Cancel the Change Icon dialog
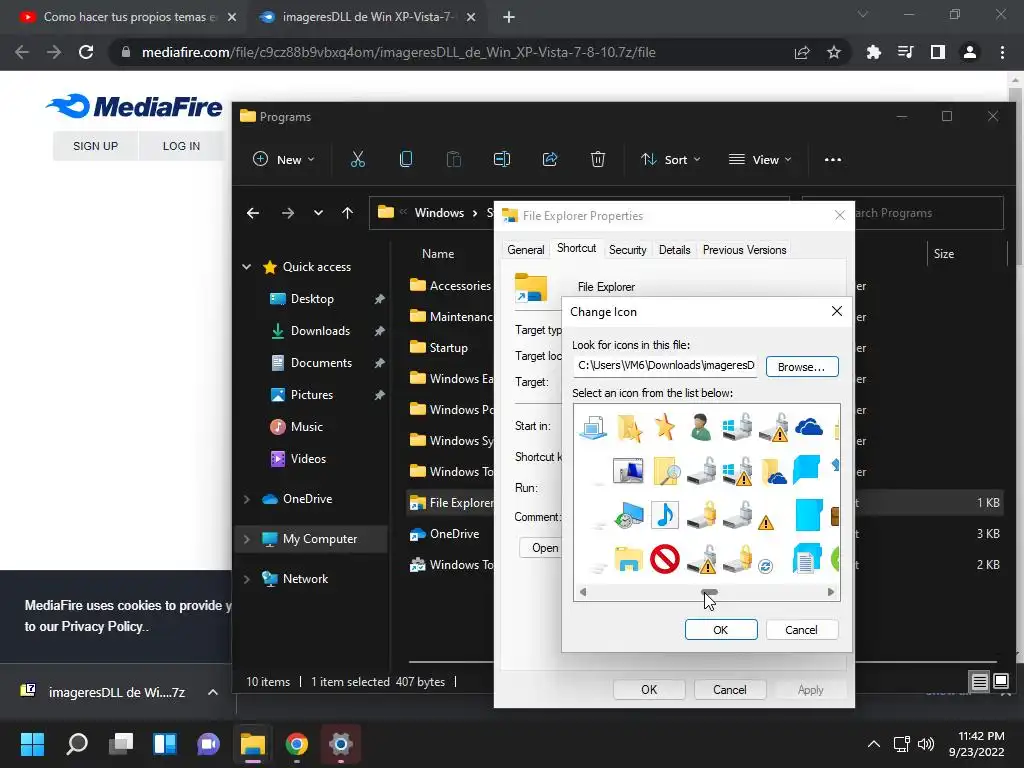 (801, 630)
